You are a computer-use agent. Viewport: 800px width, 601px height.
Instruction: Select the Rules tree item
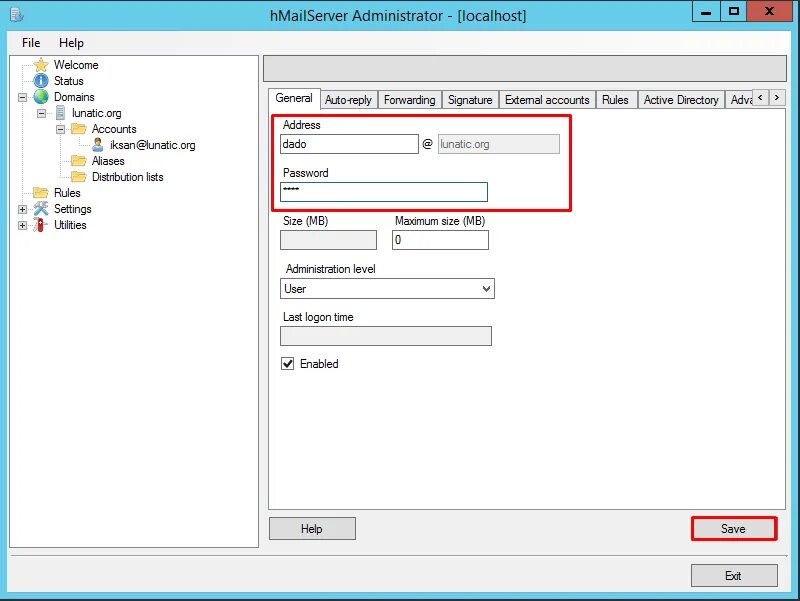67,192
